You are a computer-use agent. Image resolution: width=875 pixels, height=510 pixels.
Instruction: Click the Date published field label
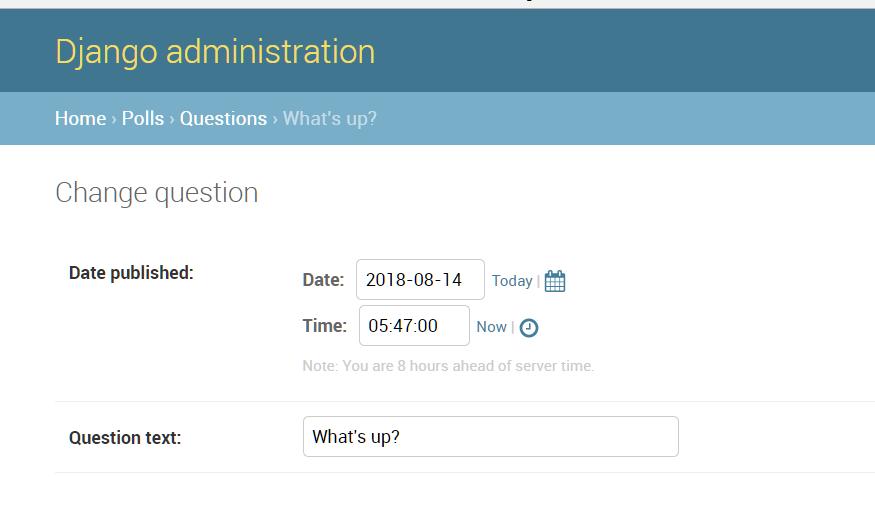tap(131, 273)
